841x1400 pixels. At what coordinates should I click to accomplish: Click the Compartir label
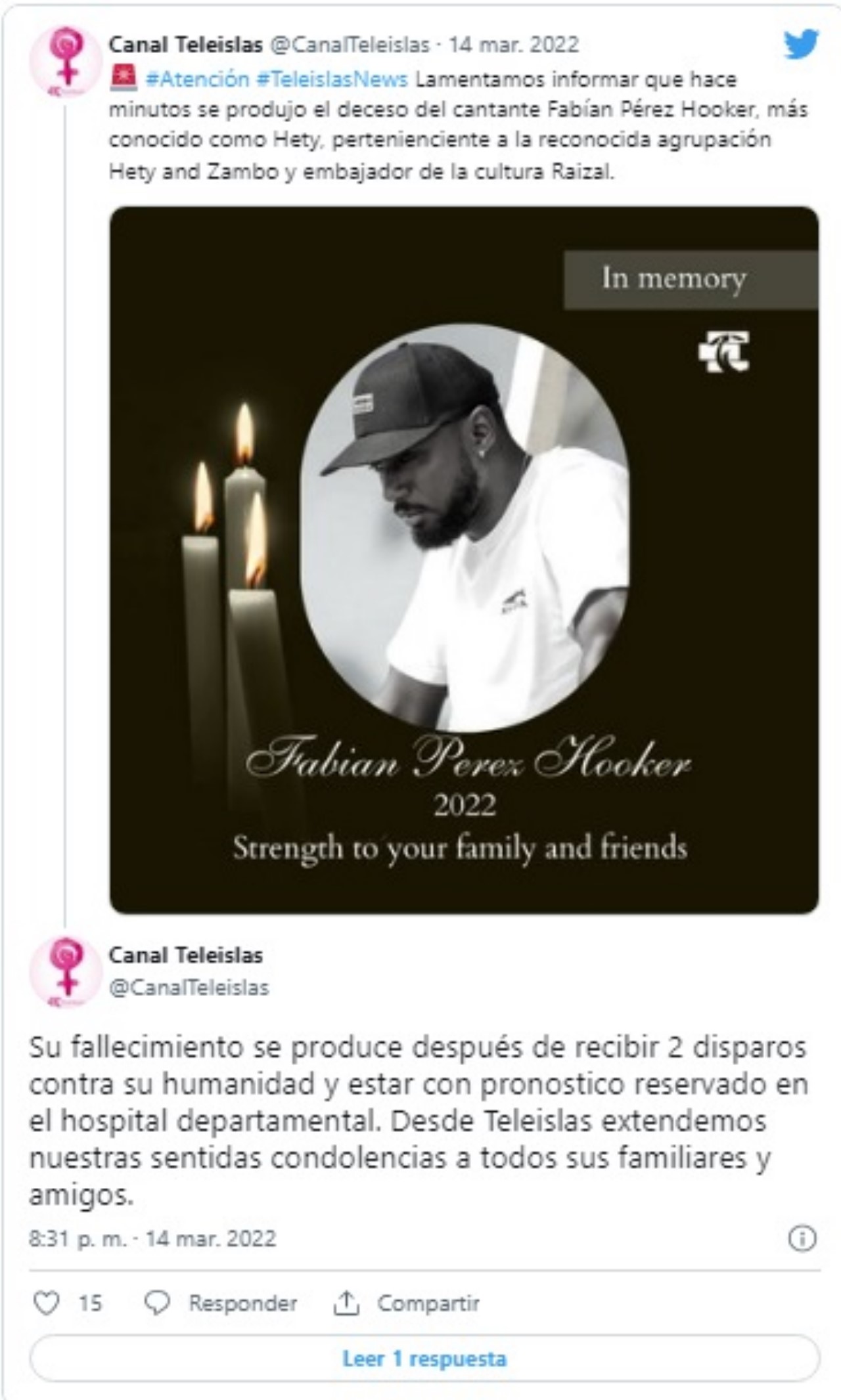[428, 1303]
